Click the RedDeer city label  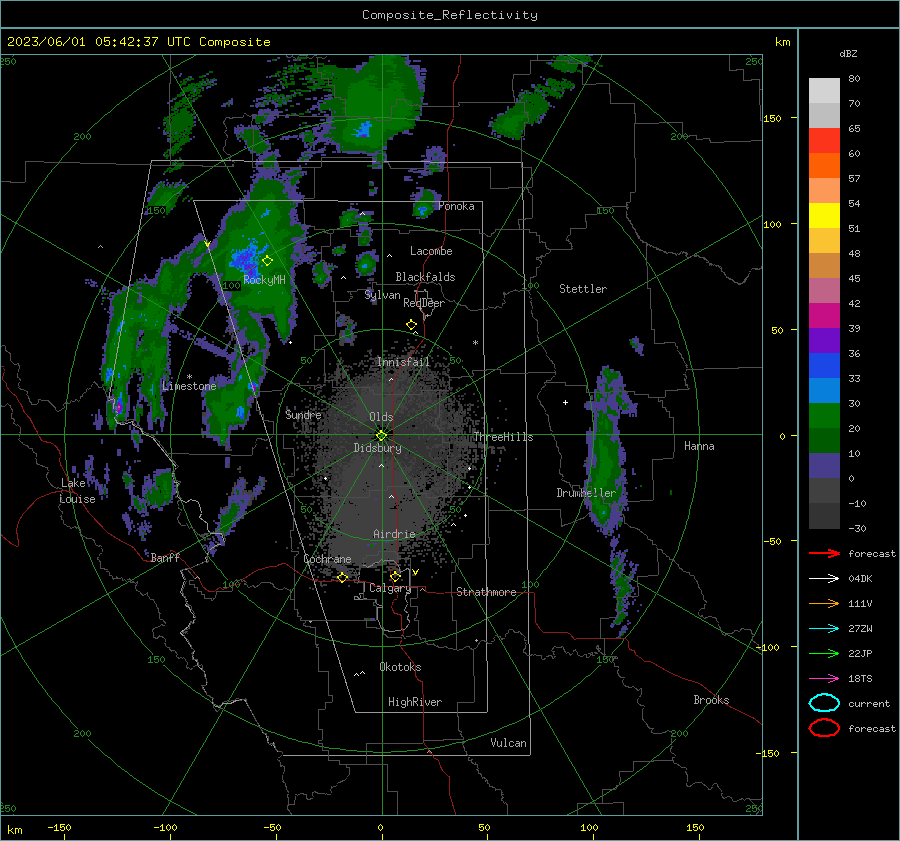[x=424, y=303]
